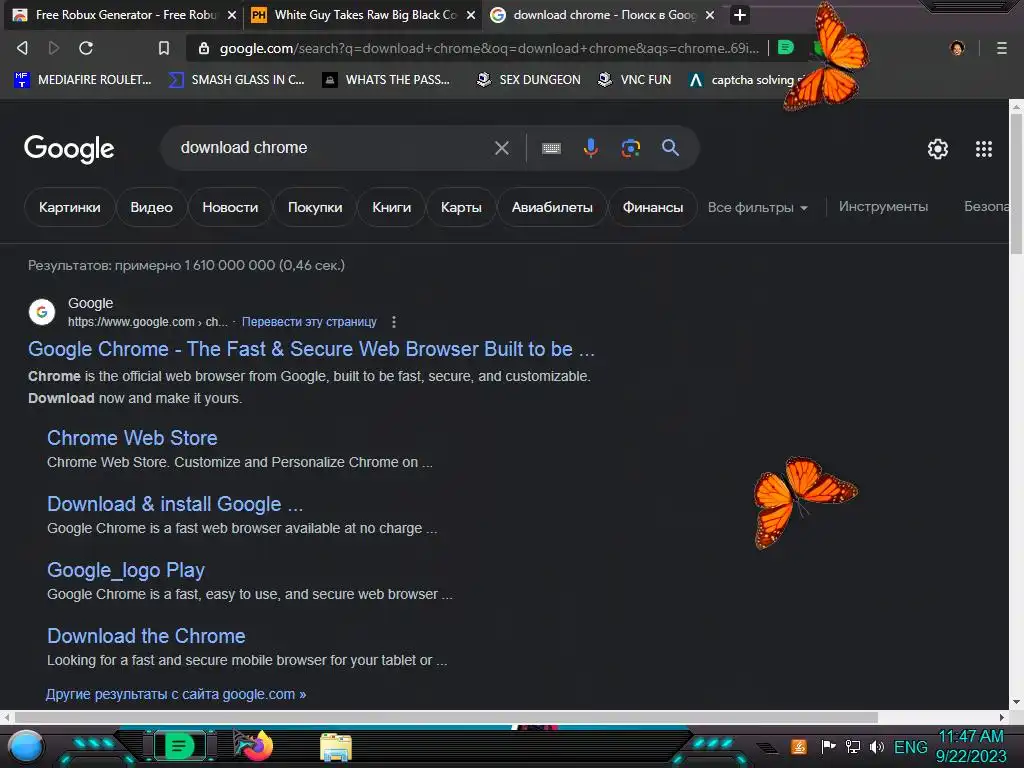Image resolution: width=1024 pixels, height=768 pixels.
Task: Click the address bar URL
Action: click(489, 48)
